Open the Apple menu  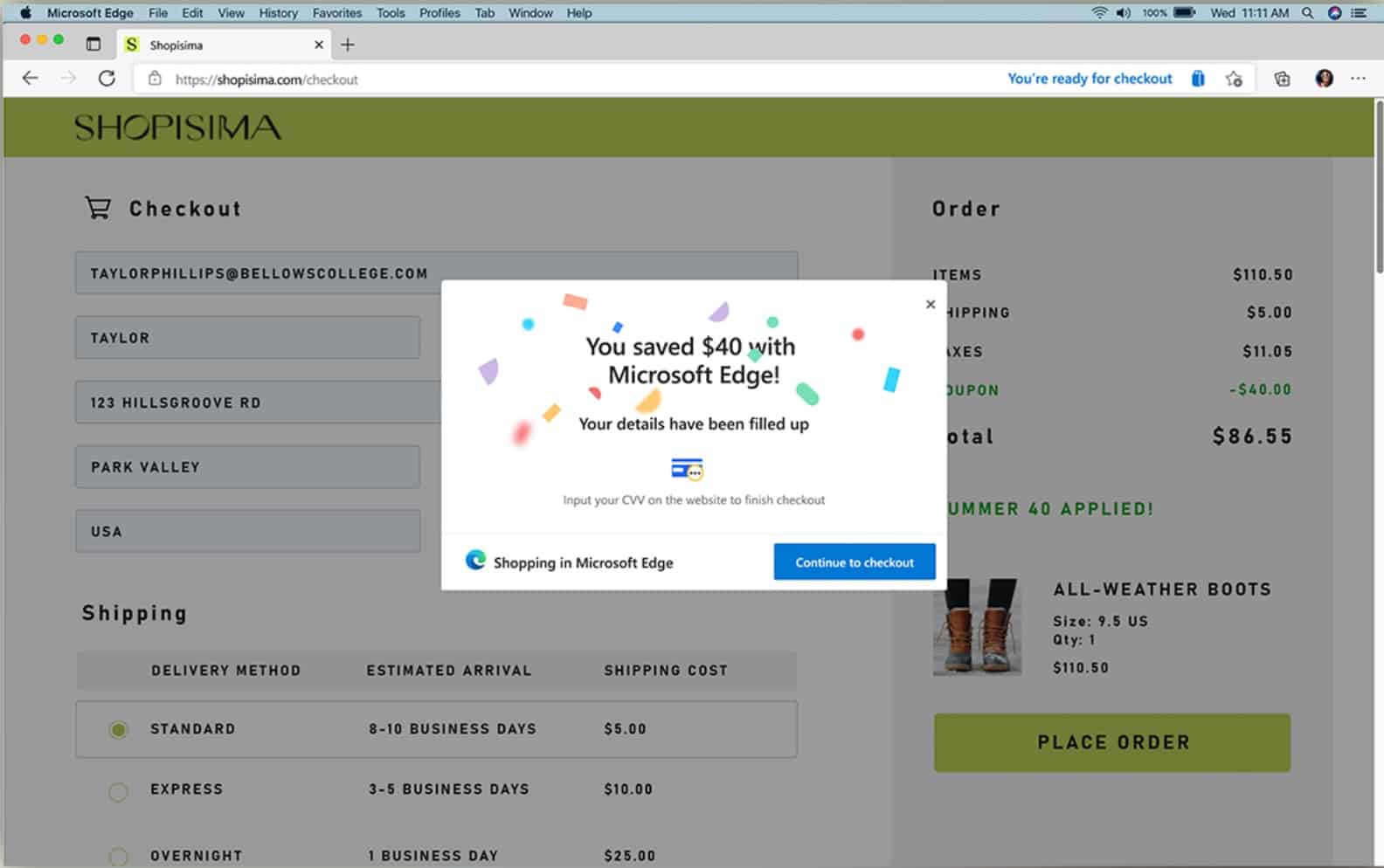25,13
